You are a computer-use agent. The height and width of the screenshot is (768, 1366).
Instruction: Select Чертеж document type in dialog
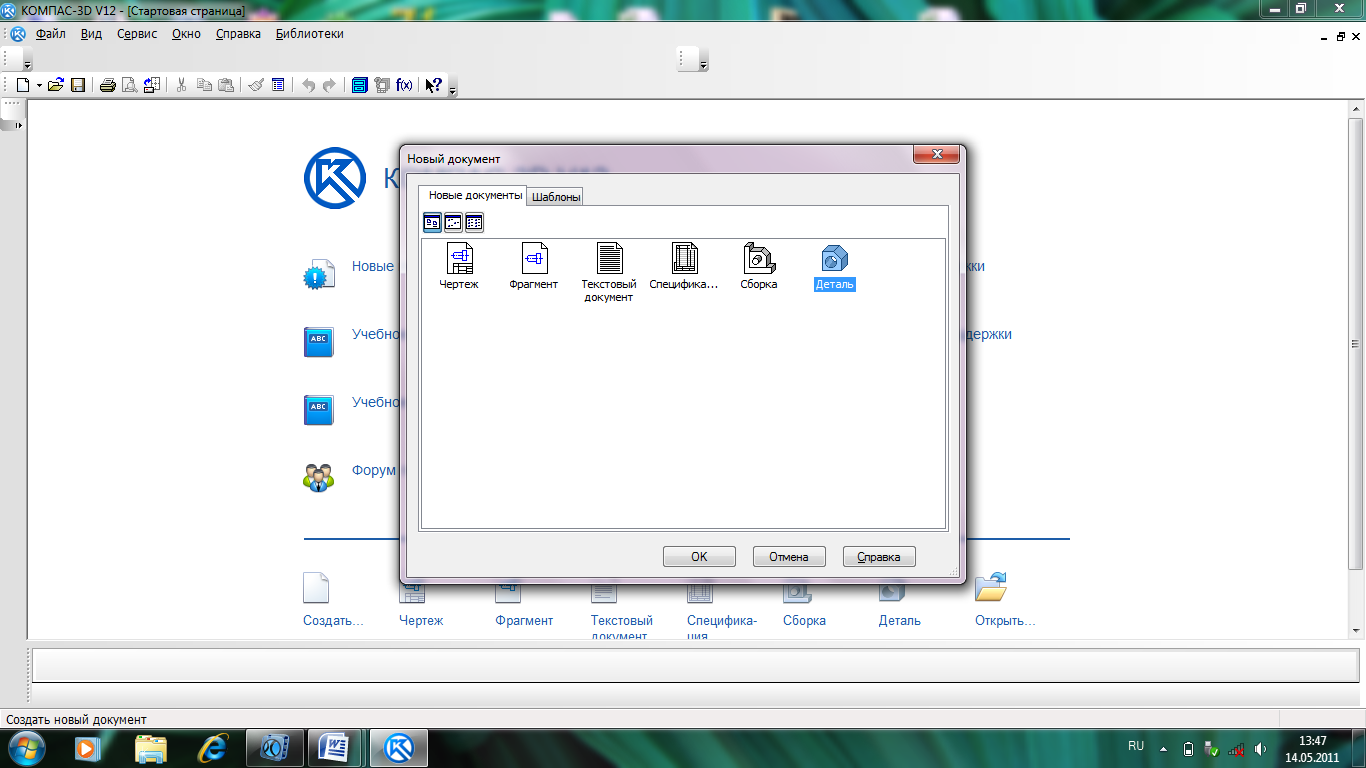click(459, 266)
